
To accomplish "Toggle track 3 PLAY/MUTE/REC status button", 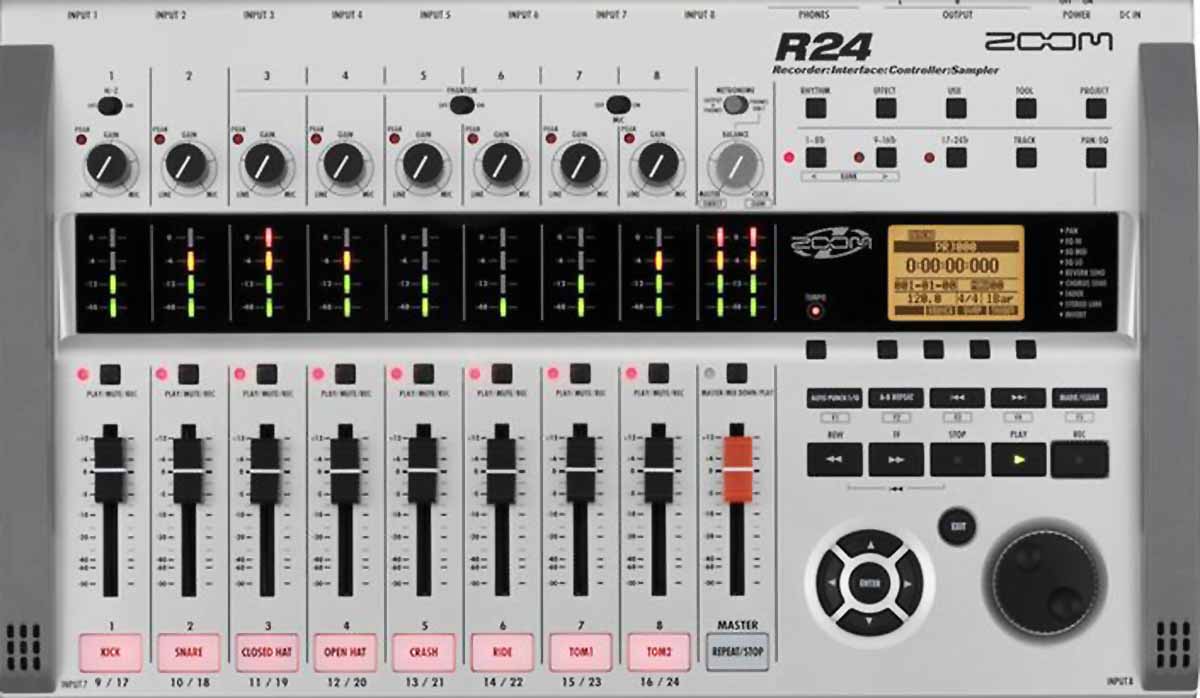I will (267, 374).
